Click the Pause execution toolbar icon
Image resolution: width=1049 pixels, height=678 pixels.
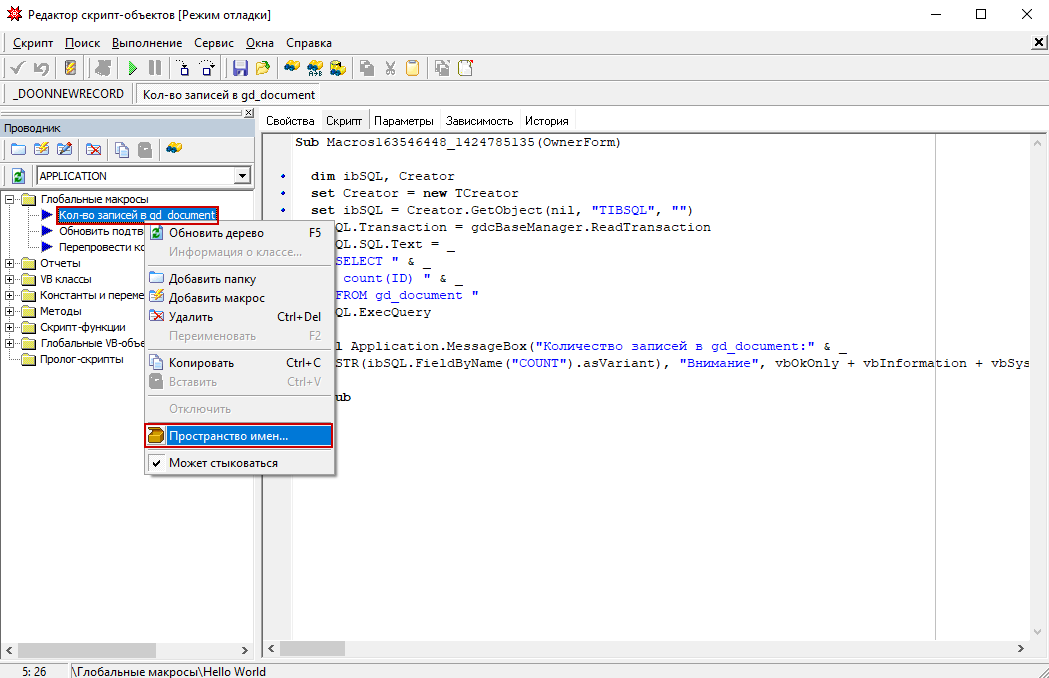pyautogui.click(x=155, y=68)
